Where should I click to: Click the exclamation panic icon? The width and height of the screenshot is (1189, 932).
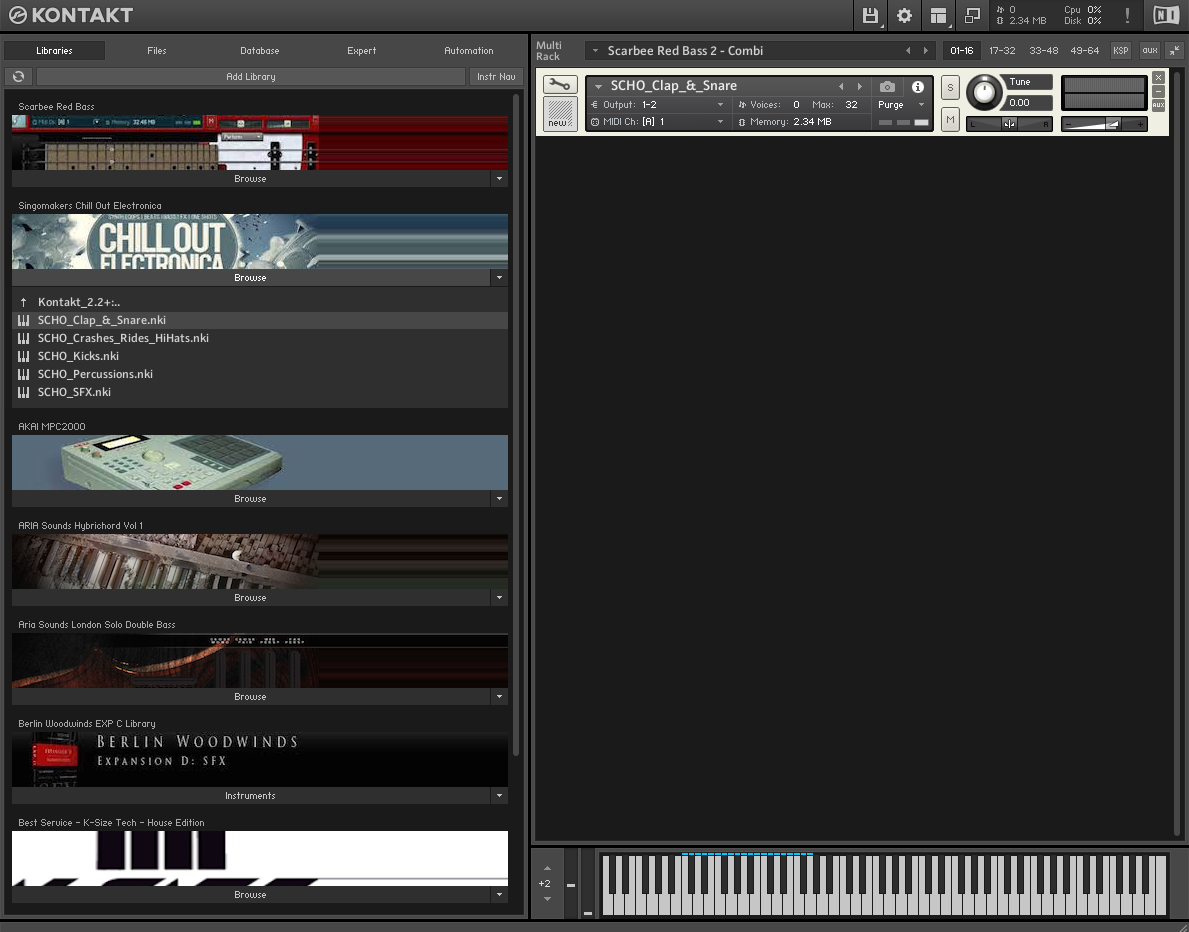coord(1128,15)
